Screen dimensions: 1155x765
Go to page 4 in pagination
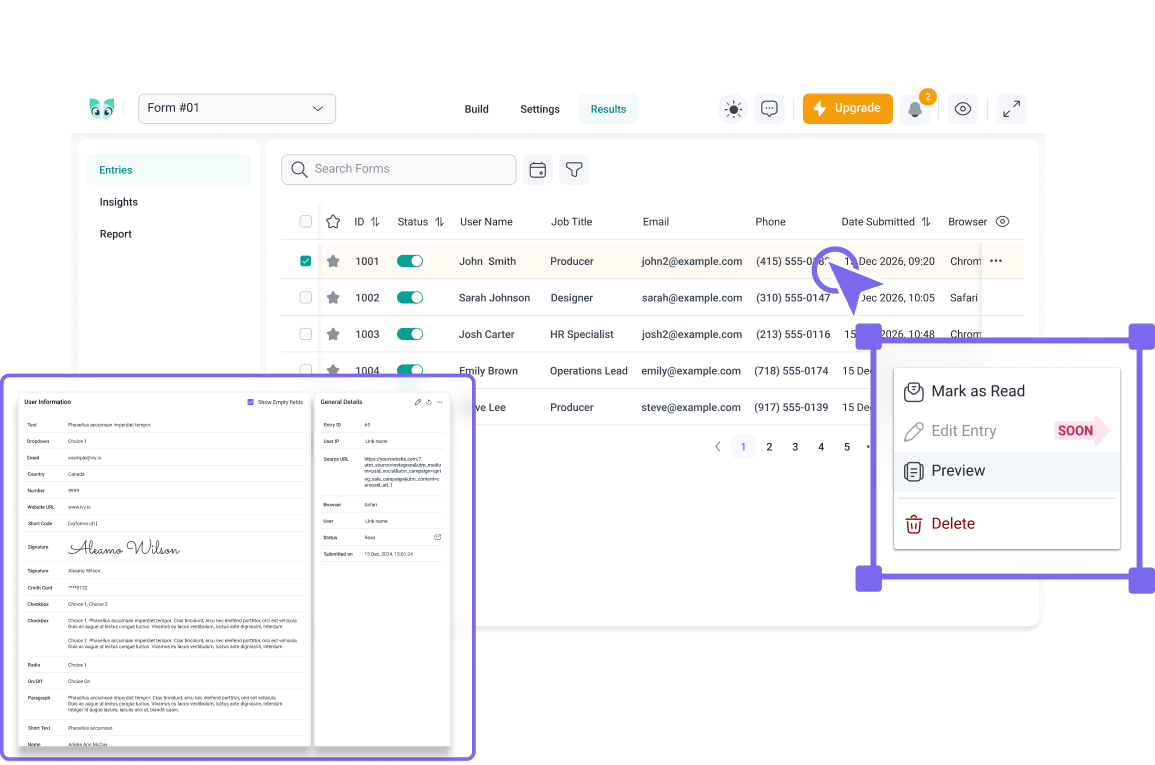(821, 447)
